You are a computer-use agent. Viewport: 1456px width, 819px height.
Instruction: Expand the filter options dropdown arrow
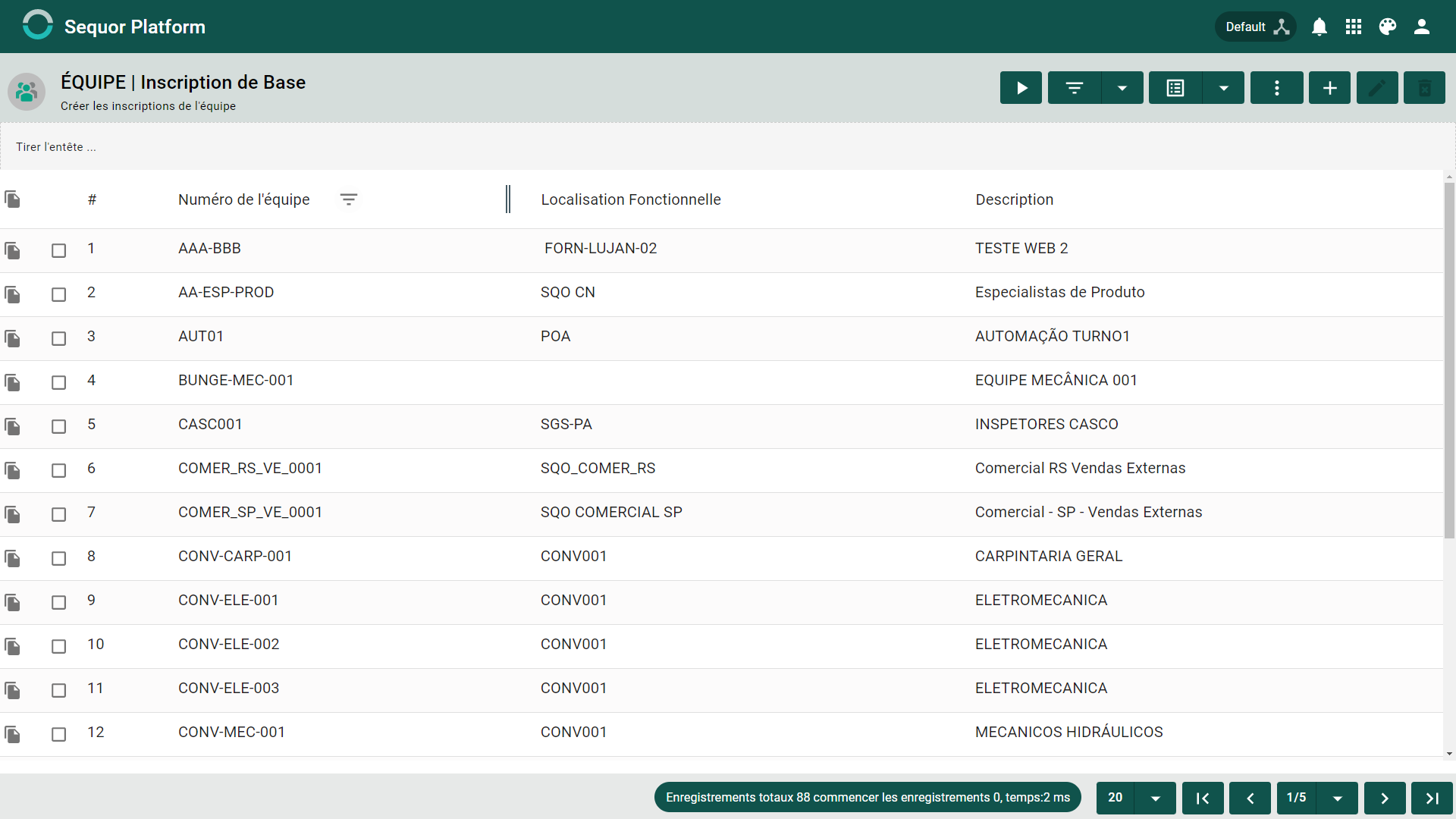pos(1122,88)
